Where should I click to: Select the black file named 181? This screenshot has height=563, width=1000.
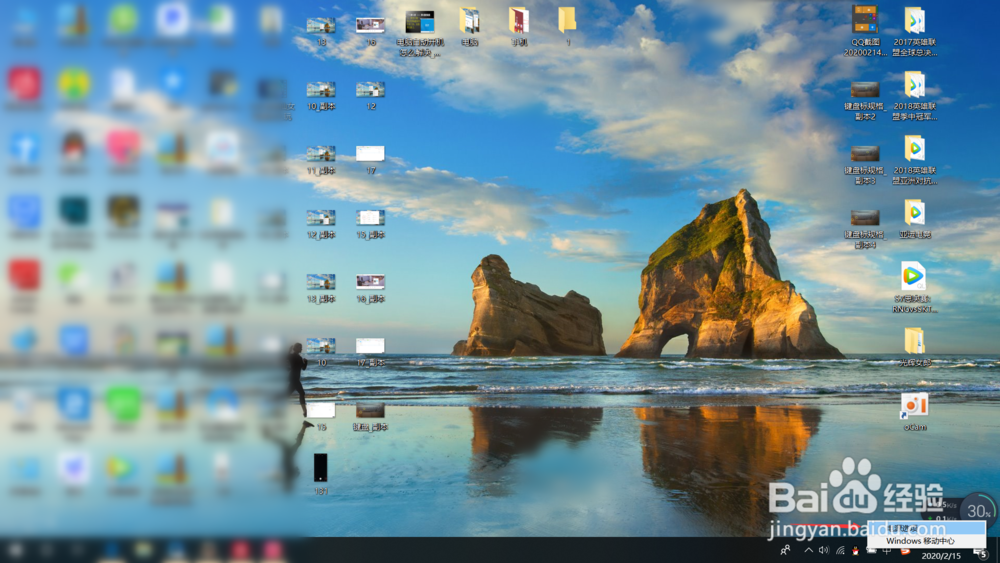pyautogui.click(x=321, y=474)
